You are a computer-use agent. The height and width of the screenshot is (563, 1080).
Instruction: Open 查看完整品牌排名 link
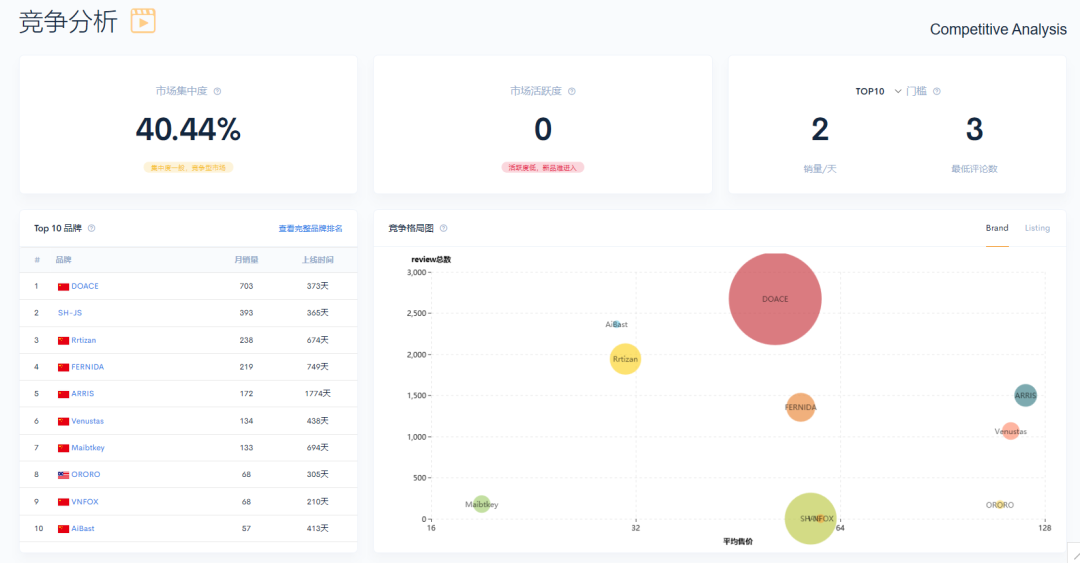(x=310, y=228)
